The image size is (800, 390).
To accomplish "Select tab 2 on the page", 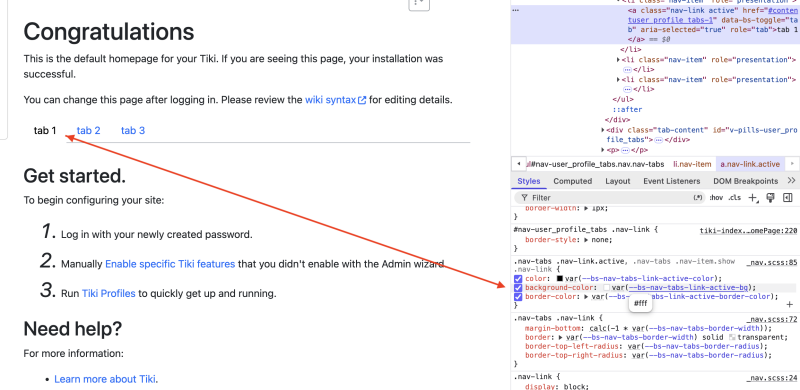I will click(x=88, y=131).
